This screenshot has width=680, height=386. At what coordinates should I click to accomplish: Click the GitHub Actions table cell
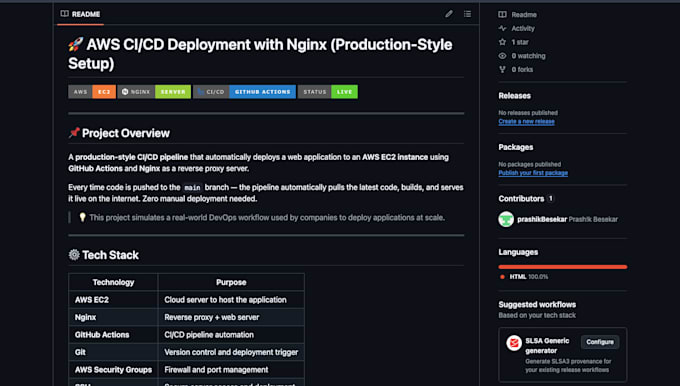pyautogui.click(x=113, y=334)
